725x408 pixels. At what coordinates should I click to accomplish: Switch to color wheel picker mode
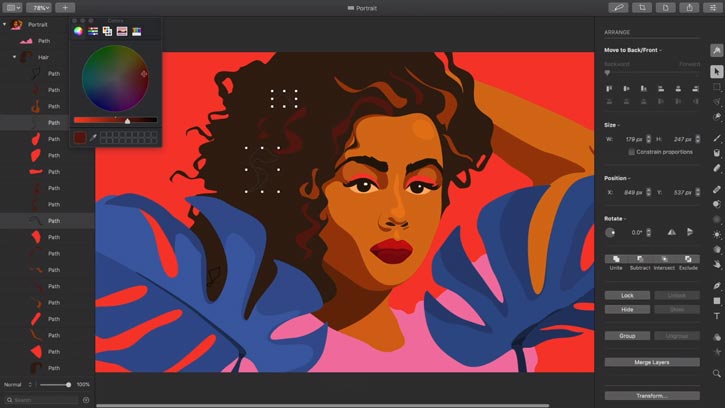pos(78,31)
